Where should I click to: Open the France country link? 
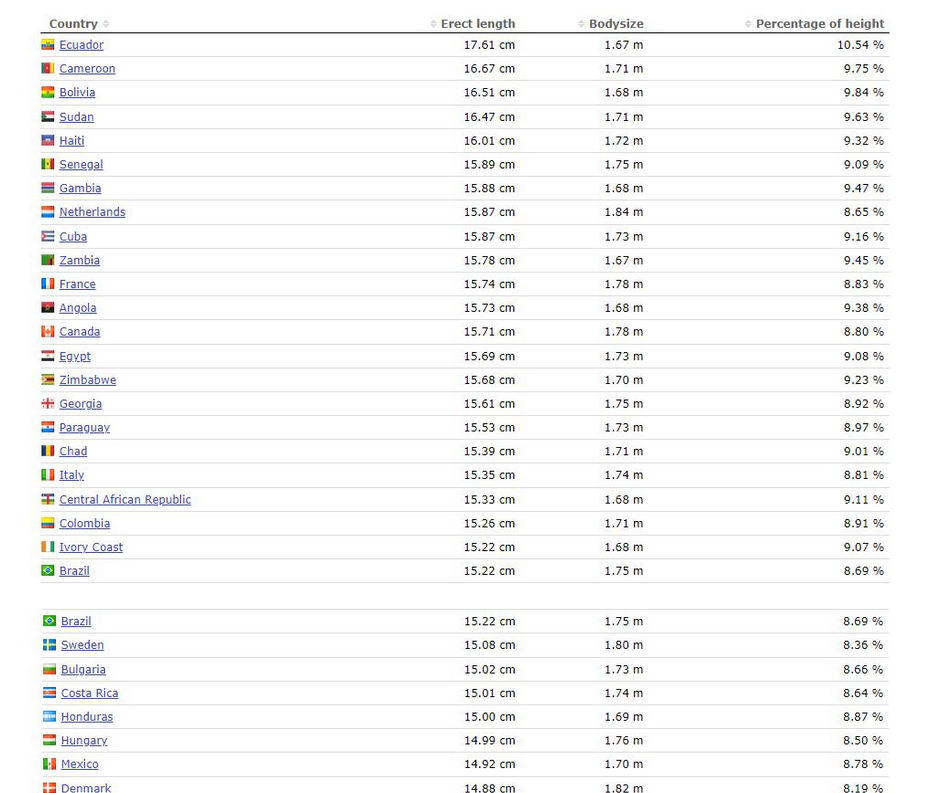(x=77, y=284)
